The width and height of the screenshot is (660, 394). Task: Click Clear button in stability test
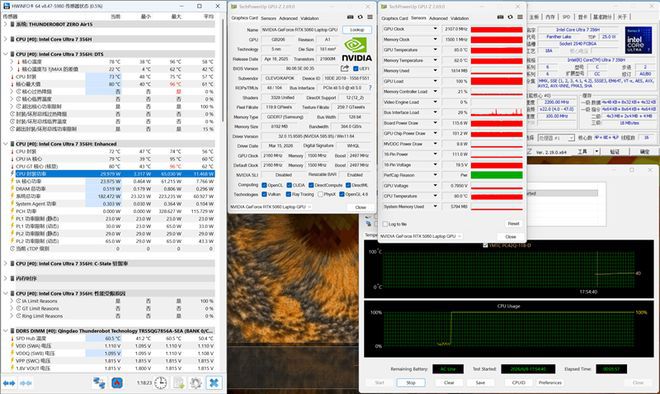(449, 383)
